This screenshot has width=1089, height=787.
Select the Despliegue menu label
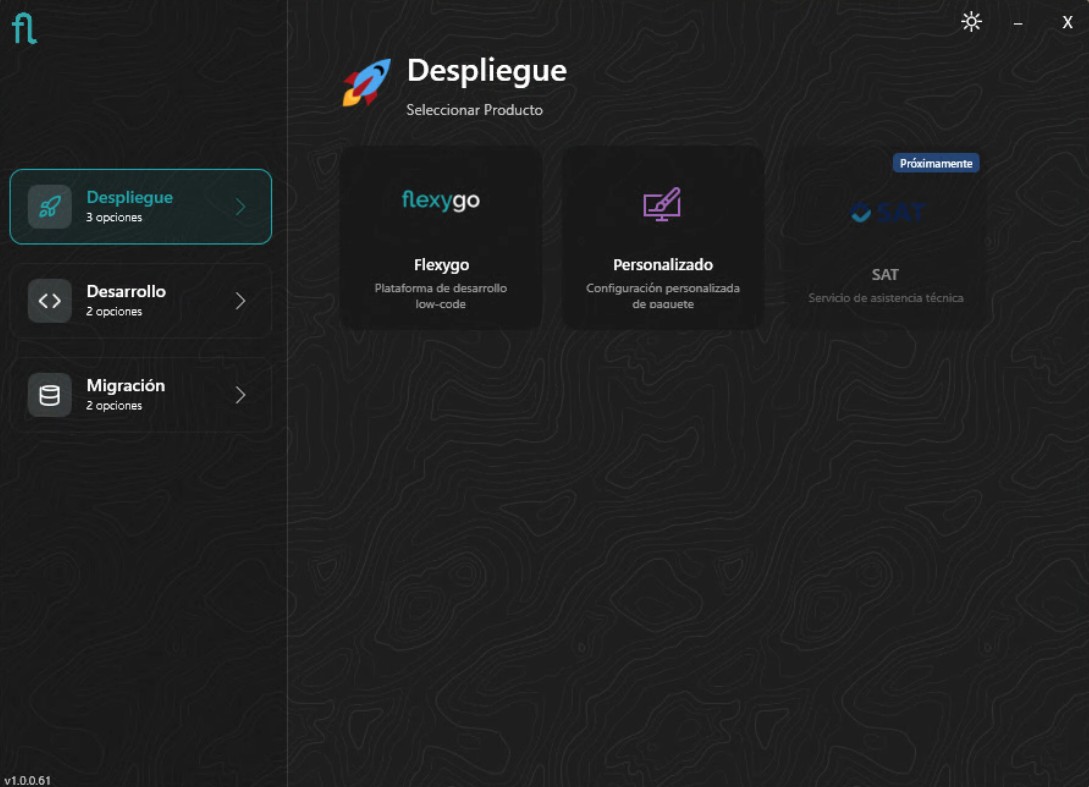pos(129,197)
